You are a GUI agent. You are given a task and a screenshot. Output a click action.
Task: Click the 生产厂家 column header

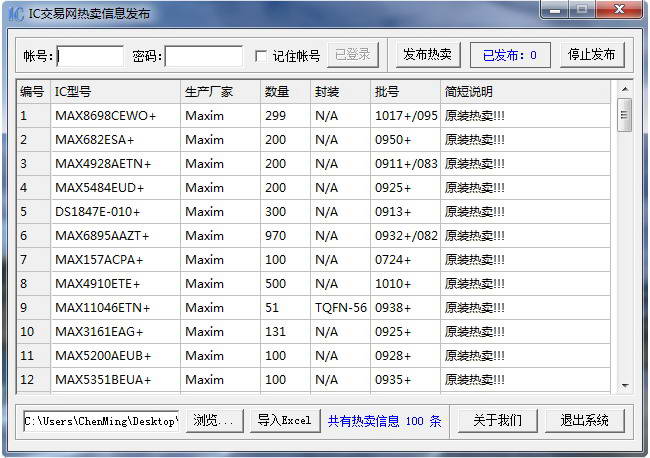tap(221, 92)
